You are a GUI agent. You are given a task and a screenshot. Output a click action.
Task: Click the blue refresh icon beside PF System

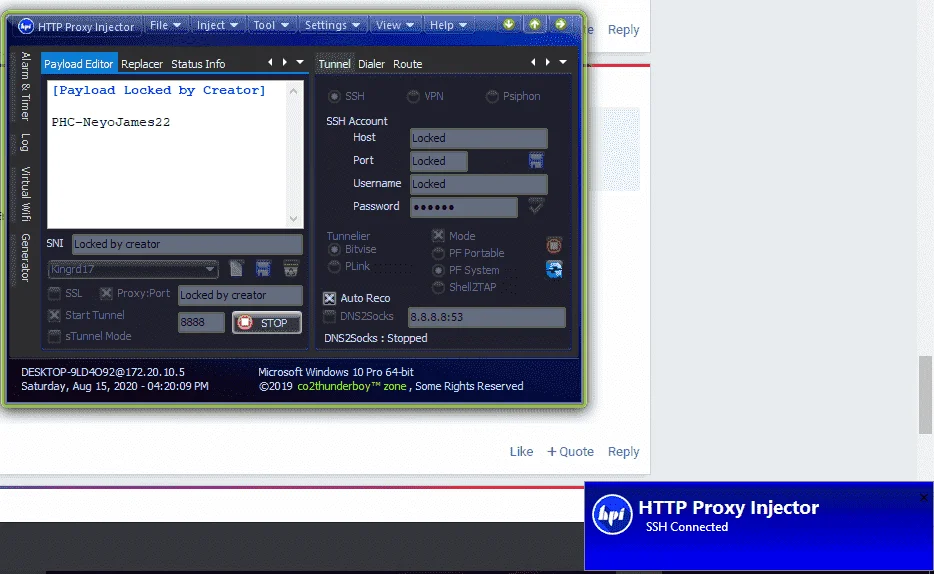(x=554, y=269)
